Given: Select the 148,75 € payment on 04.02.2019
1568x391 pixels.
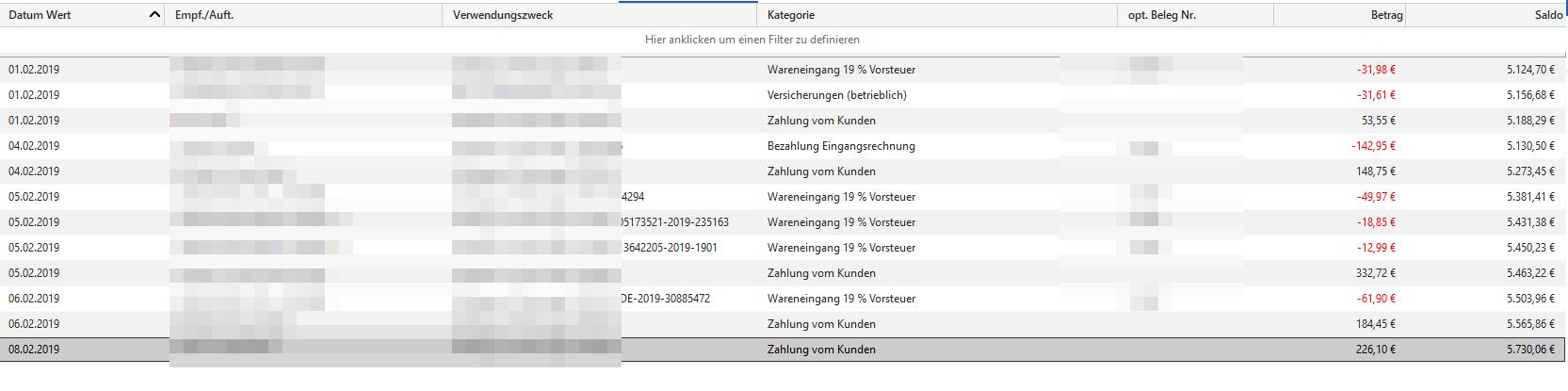Looking at the screenshot, I should pyautogui.click(x=783, y=171).
